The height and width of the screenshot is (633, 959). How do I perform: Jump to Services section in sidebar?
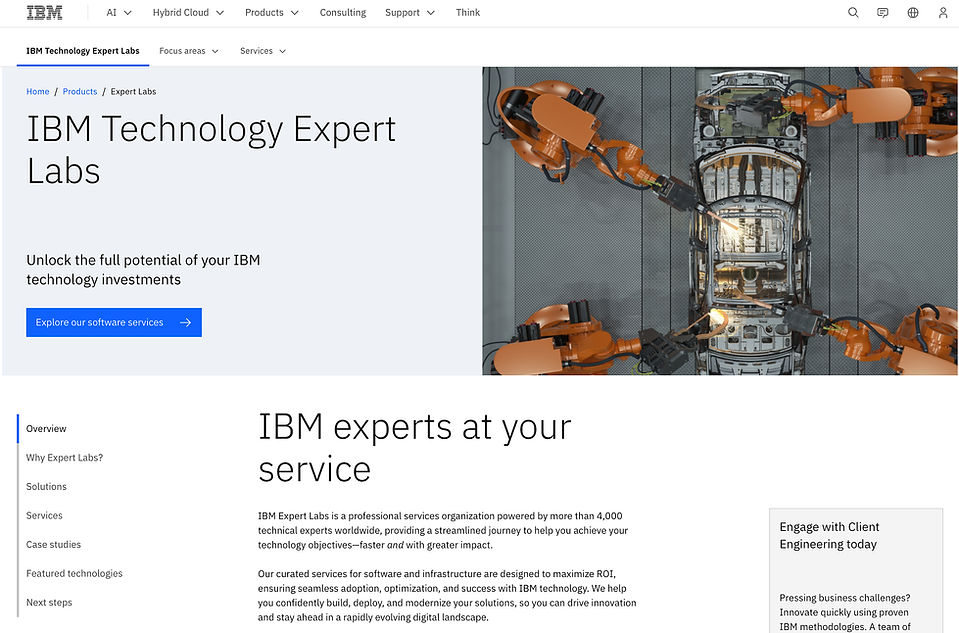pos(44,516)
